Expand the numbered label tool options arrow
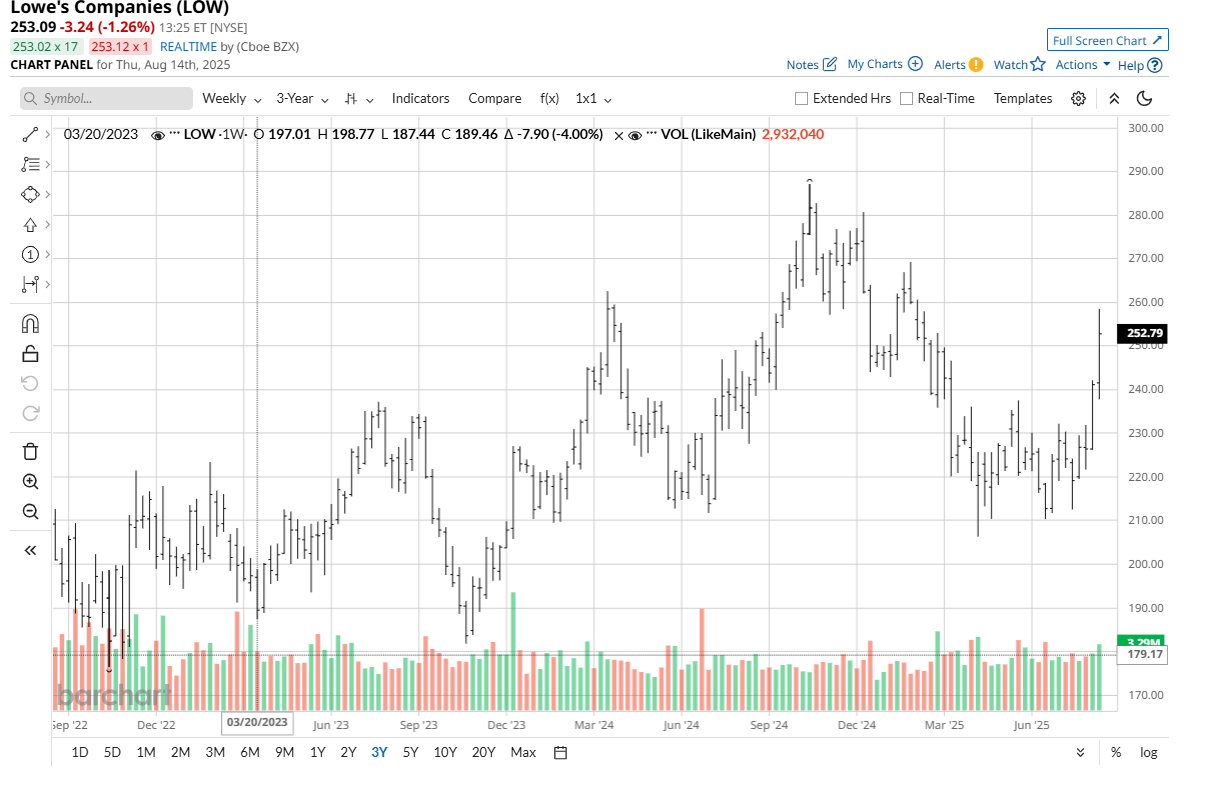The image size is (1211, 785). (x=47, y=254)
